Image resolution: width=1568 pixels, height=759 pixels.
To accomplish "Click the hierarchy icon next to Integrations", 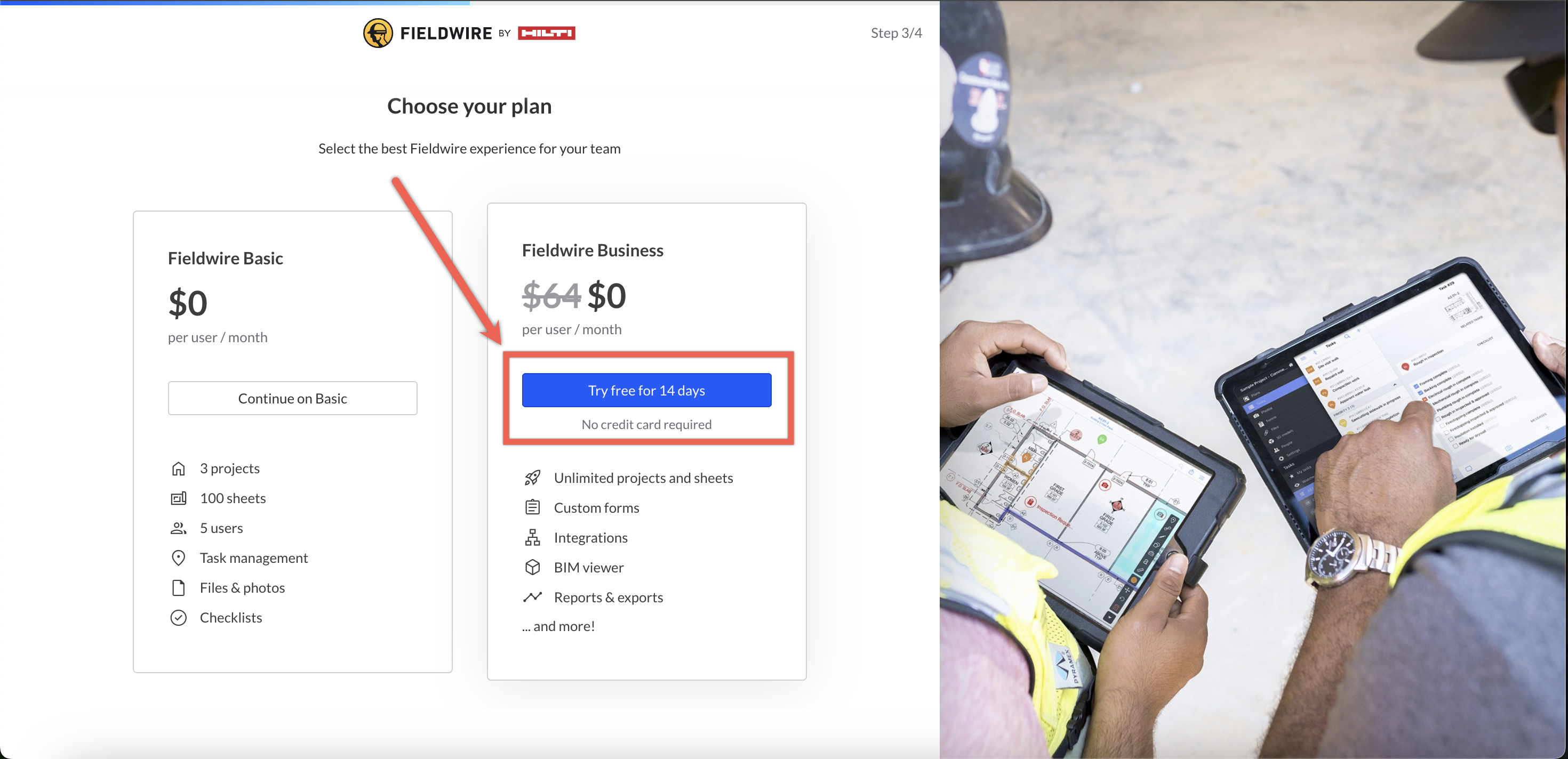I will pos(533,537).
